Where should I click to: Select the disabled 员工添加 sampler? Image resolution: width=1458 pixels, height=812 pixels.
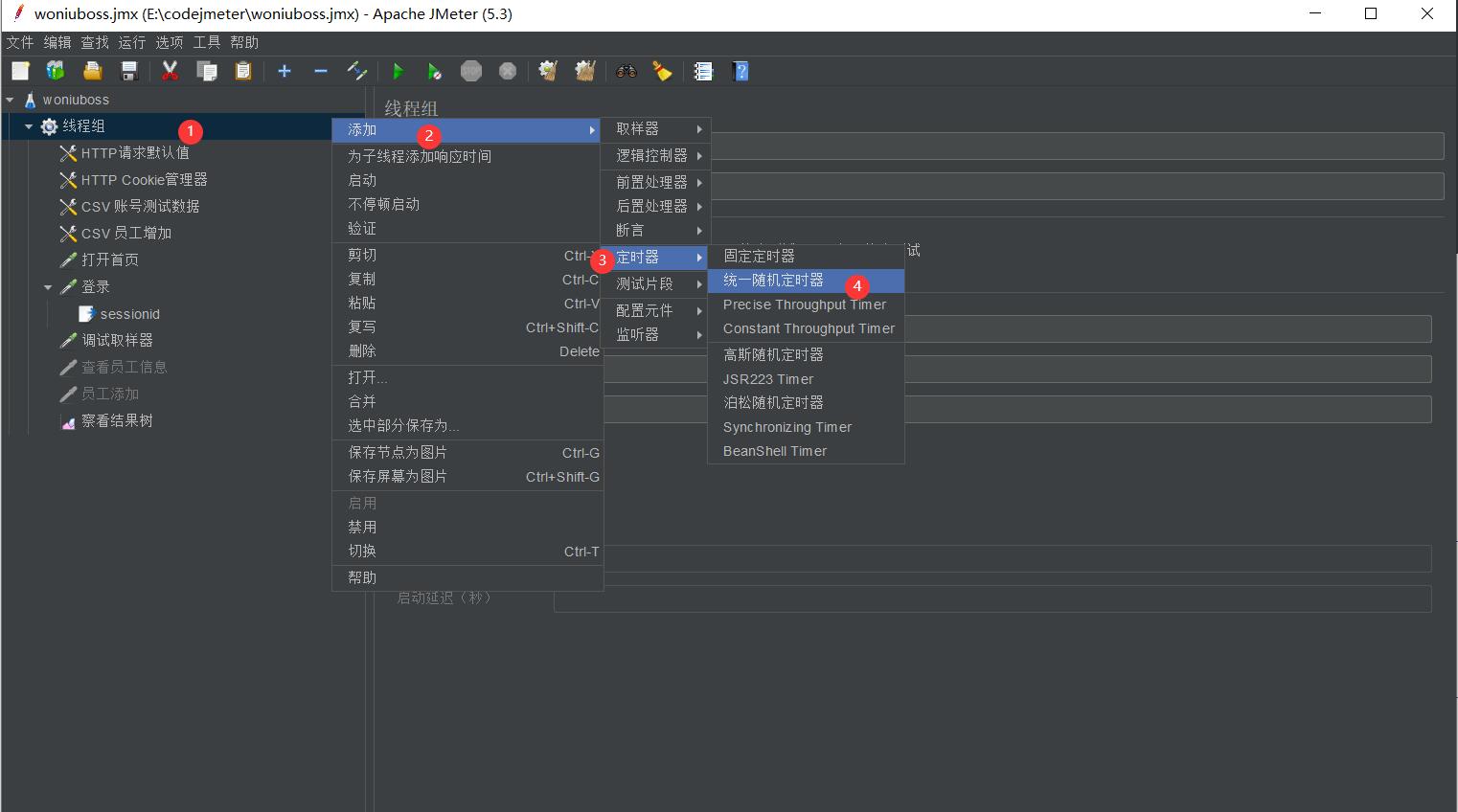[109, 395]
